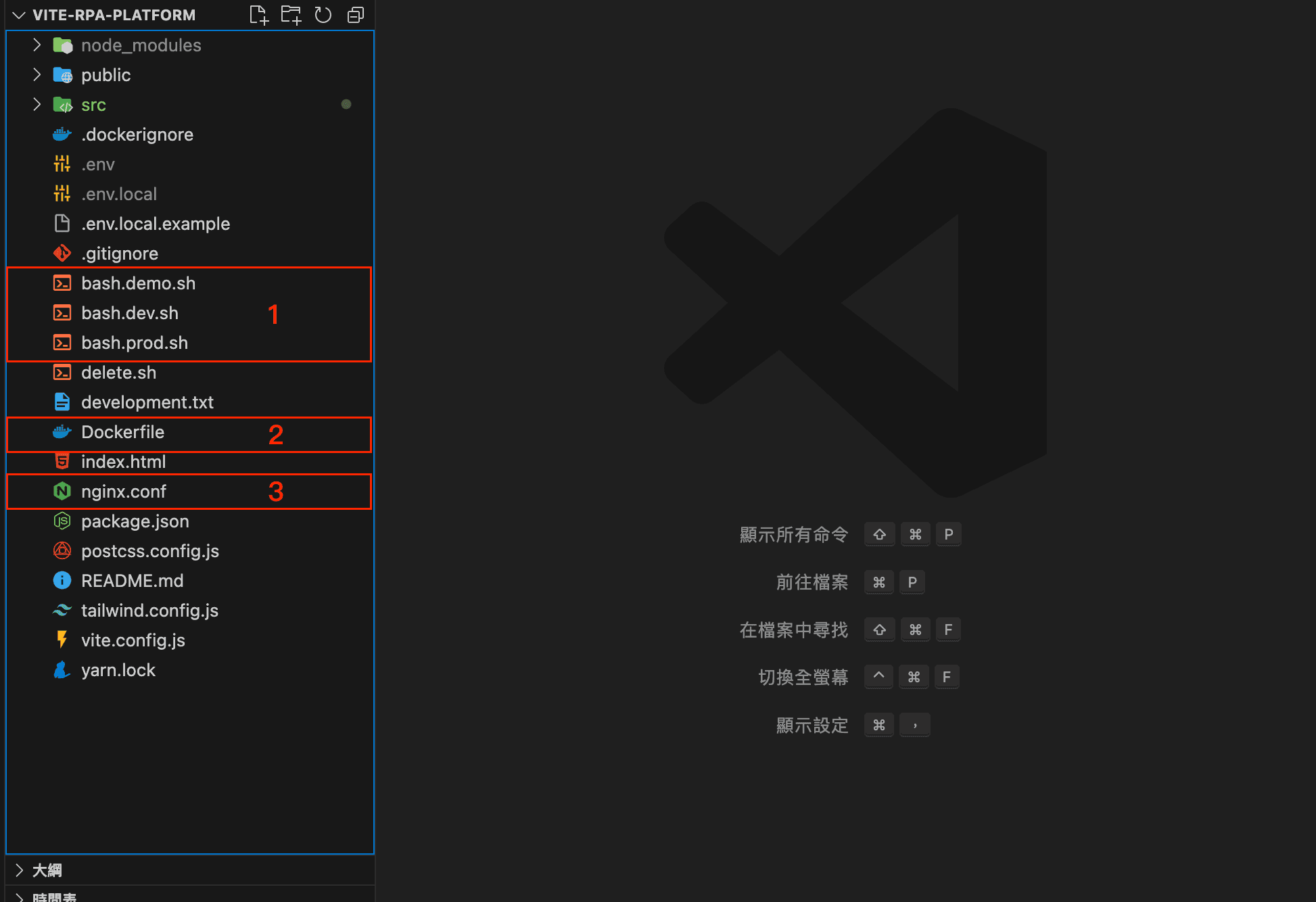
Task: Click the 在檔案中尋找 shortcut label
Action: pos(794,630)
